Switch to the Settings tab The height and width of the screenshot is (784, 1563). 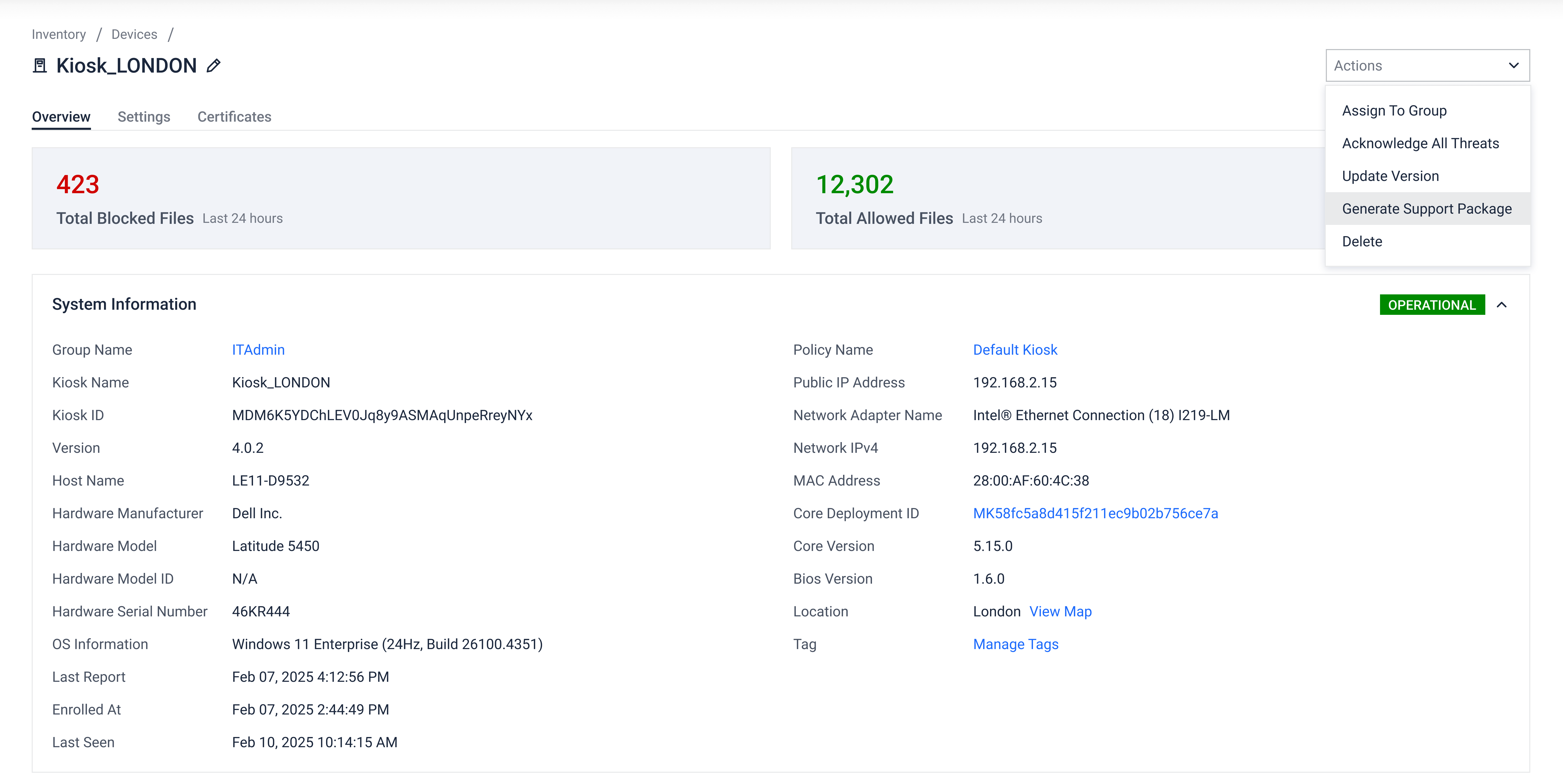tap(144, 117)
